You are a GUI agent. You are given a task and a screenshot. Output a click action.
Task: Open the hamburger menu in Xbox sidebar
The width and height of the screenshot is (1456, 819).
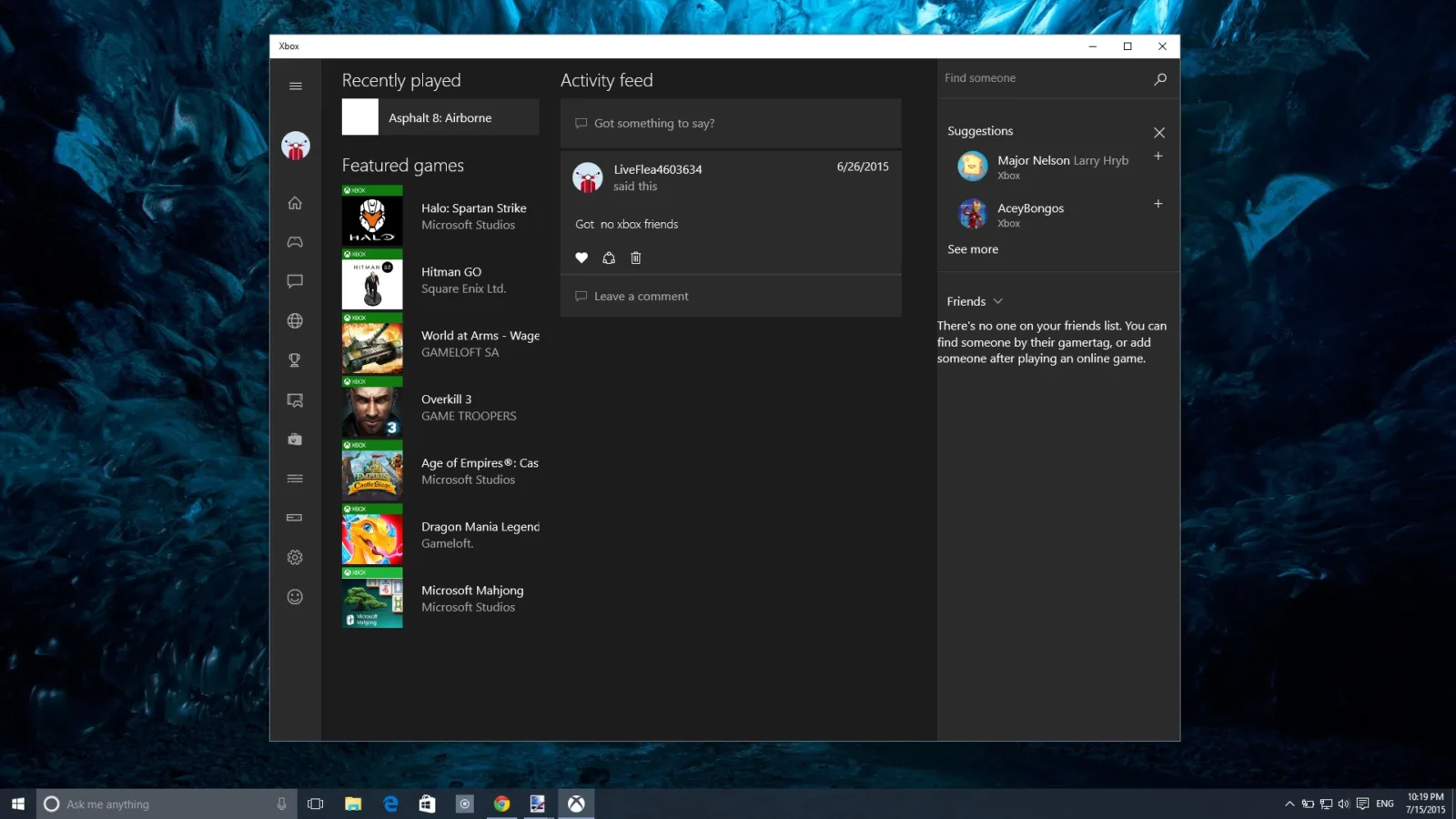click(x=295, y=86)
